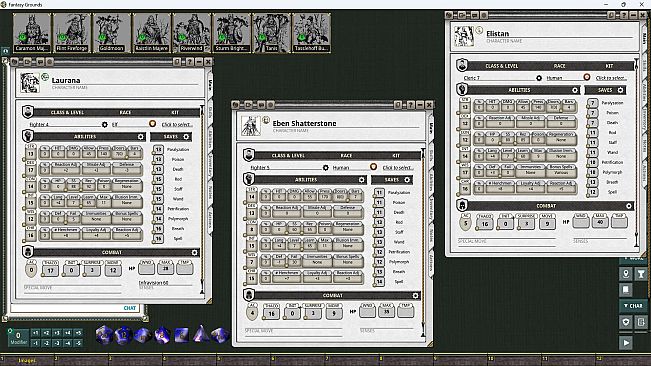
Task: Click the Saves gear icon in Laurana sheet
Action: 186,137
